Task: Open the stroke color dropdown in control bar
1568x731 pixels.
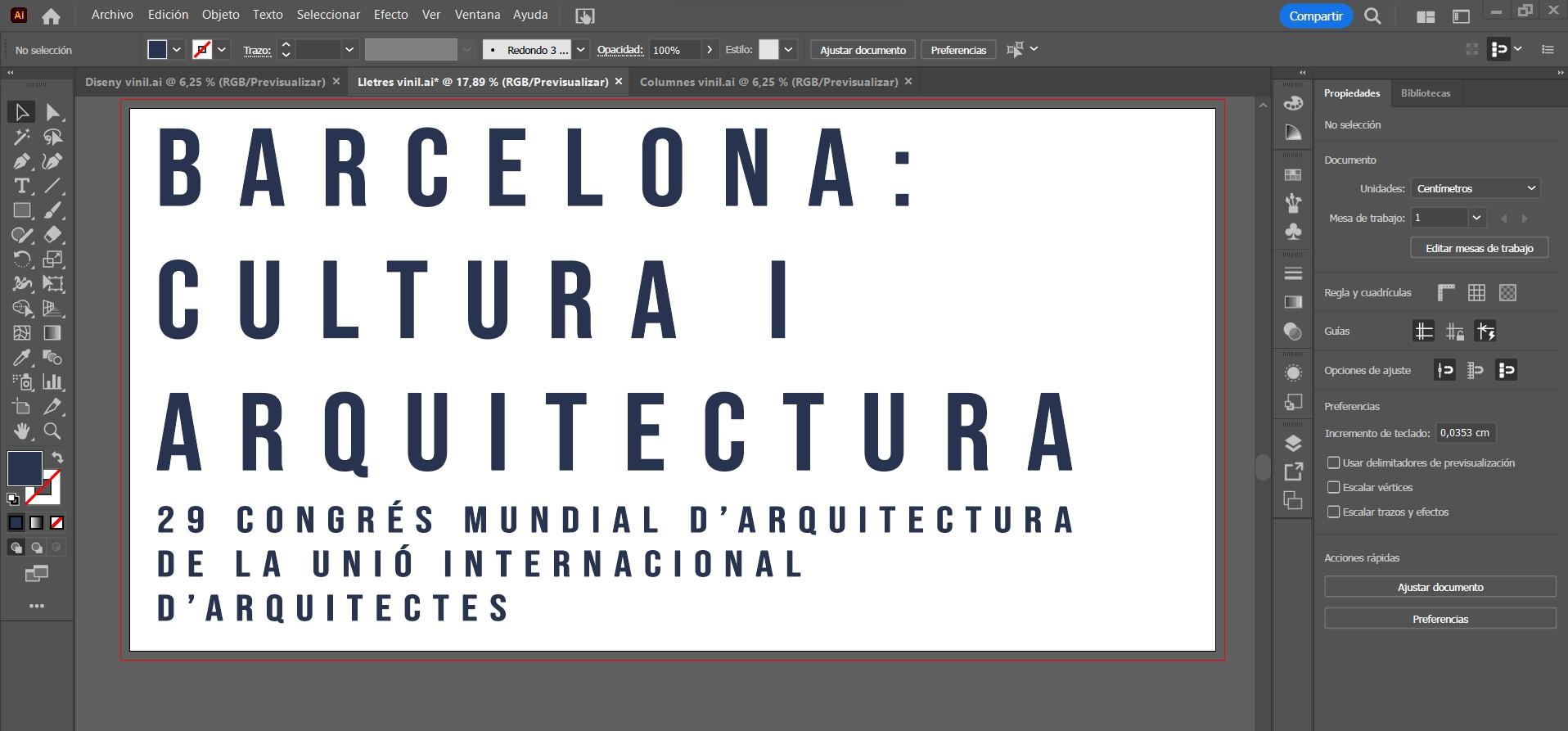Action: click(x=222, y=50)
